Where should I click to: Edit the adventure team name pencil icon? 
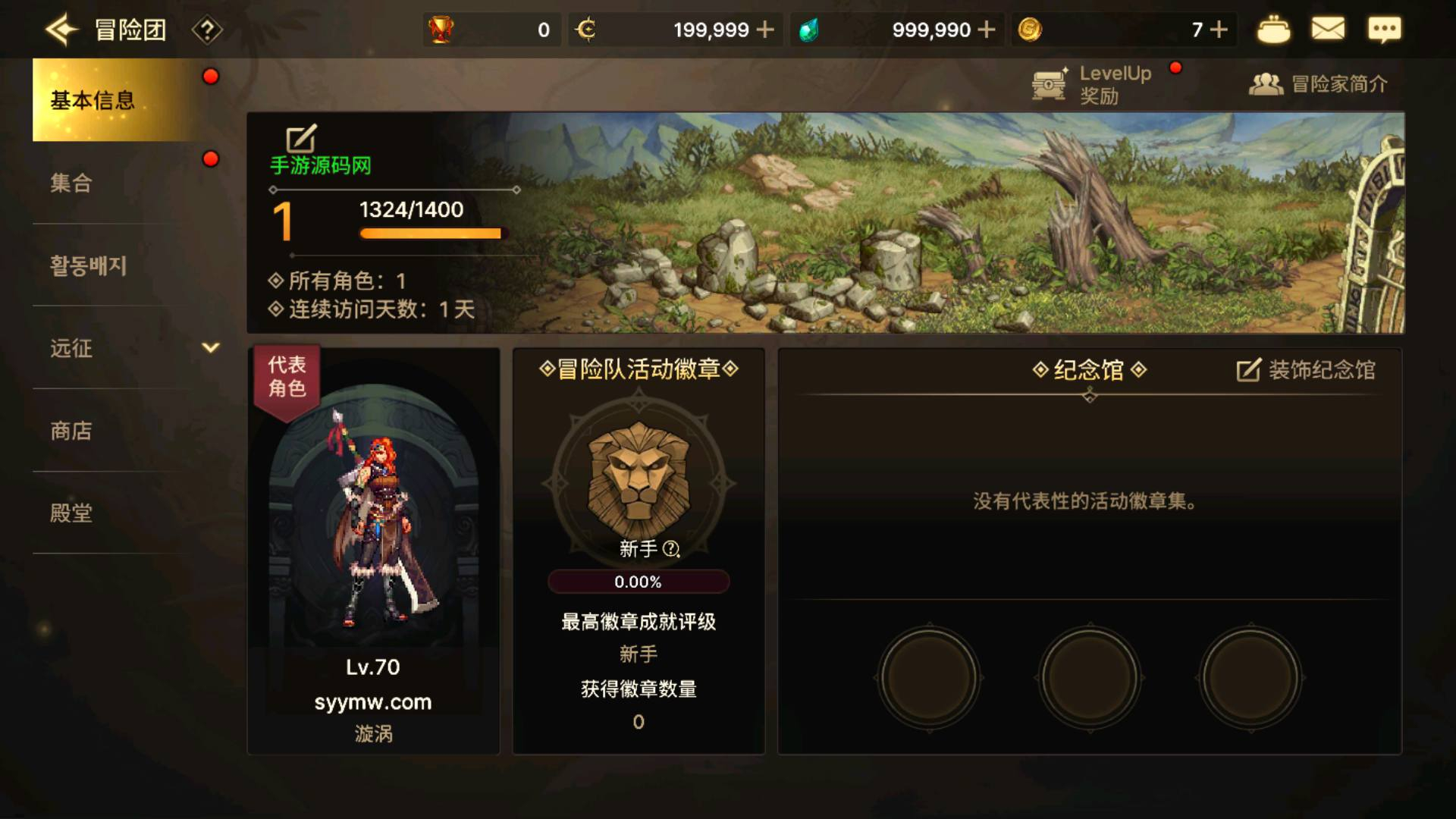[301, 139]
